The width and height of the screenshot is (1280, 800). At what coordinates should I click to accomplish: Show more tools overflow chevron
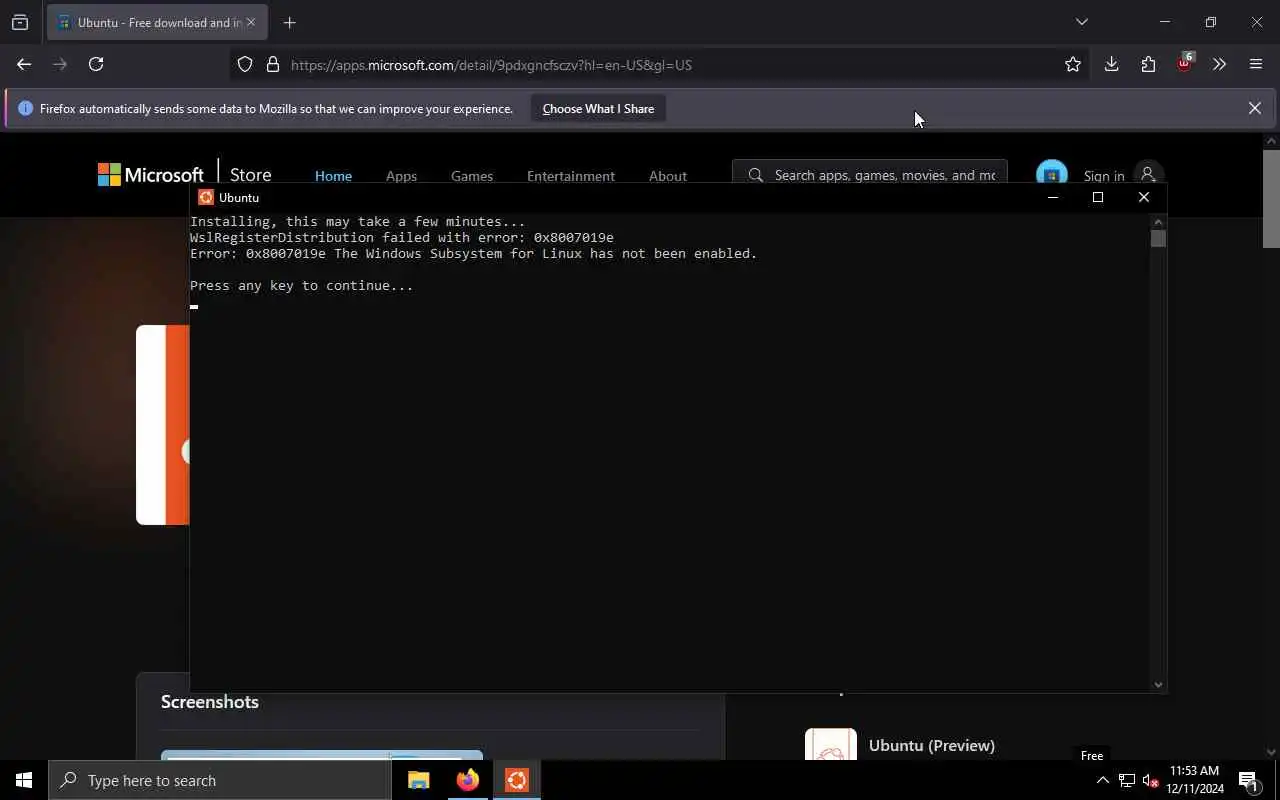(x=1219, y=64)
